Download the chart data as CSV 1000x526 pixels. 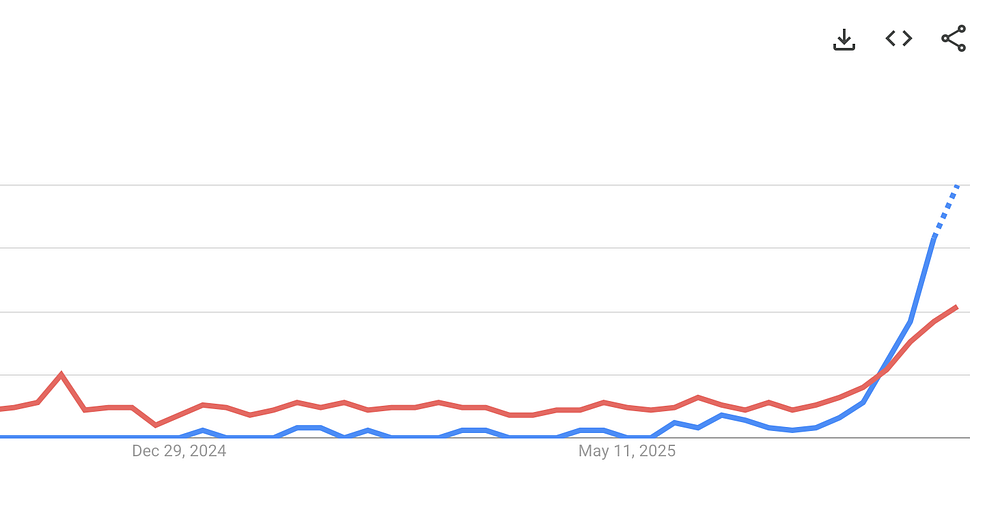point(844,40)
